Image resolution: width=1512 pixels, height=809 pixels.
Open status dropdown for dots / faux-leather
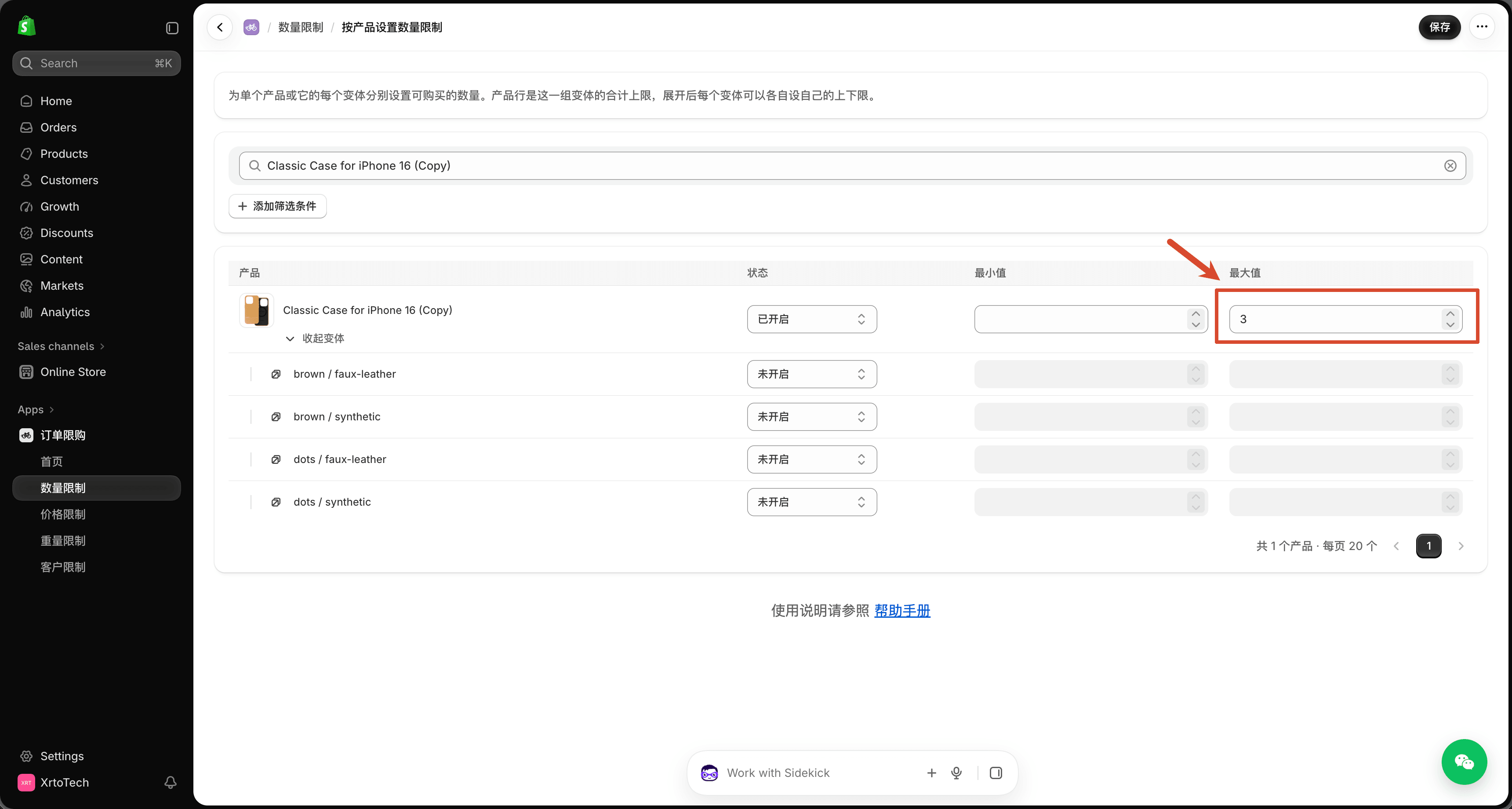pyautogui.click(x=812, y=459)
